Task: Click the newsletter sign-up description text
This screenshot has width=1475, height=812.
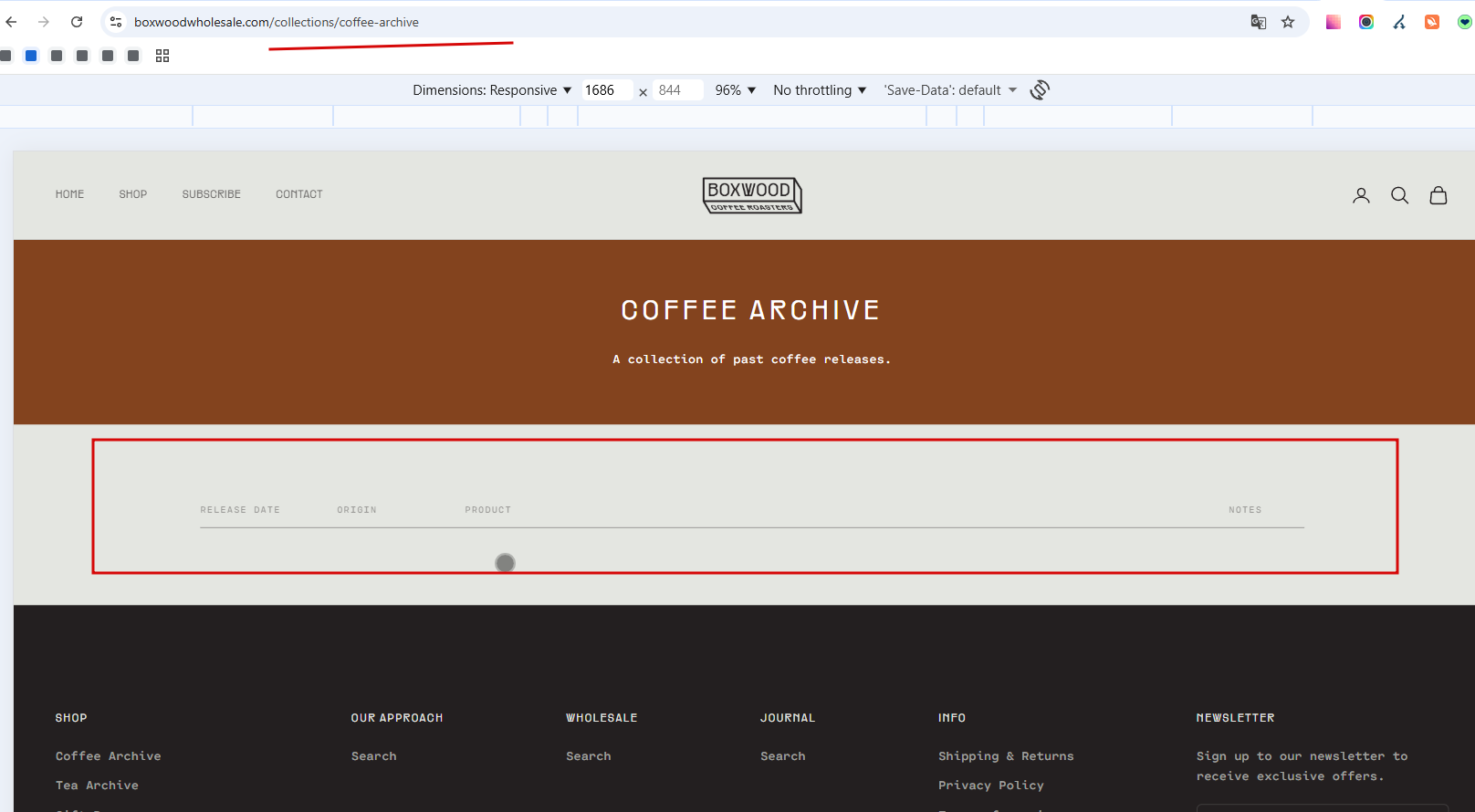Action: coord(1302,766)
